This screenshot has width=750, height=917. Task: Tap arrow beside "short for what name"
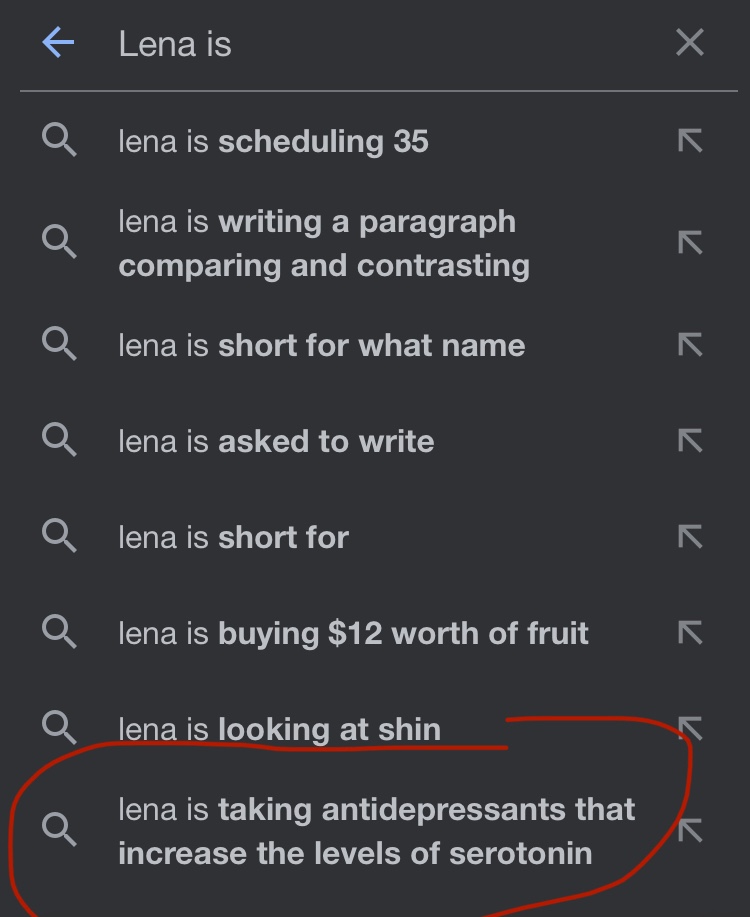tap(690, 345)
